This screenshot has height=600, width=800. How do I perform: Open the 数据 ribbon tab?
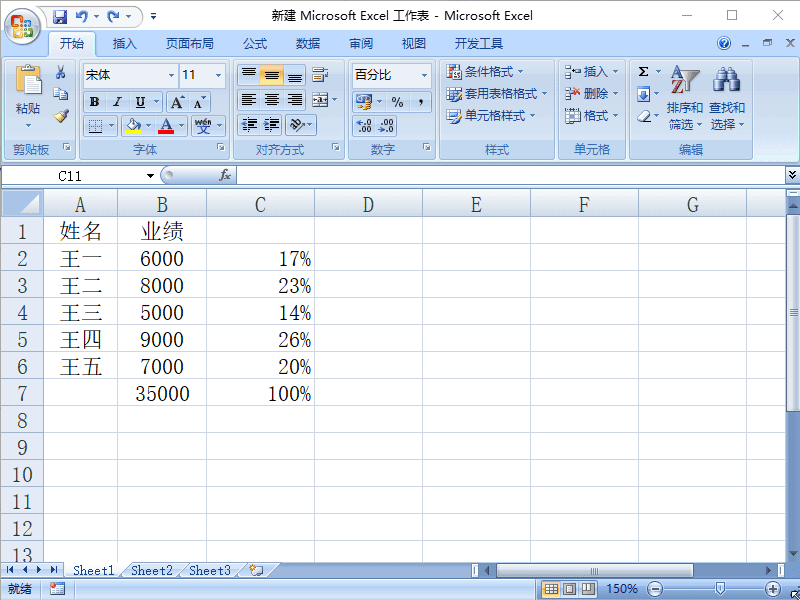(x=302, y=43)
